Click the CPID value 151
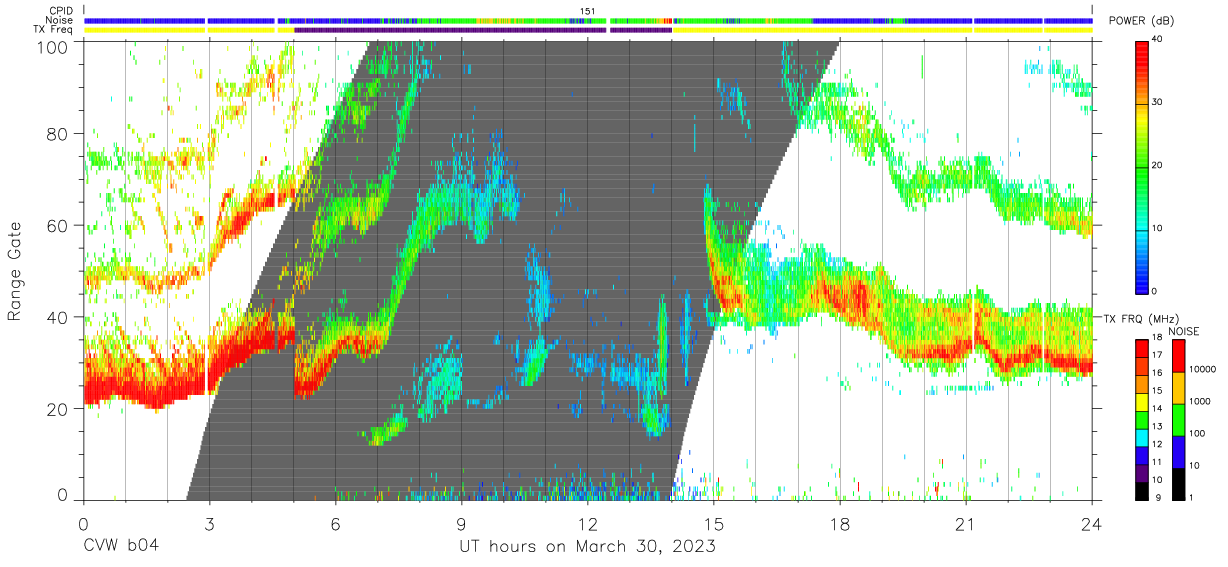The image size is (1228, 567). [x=588, y=11]
